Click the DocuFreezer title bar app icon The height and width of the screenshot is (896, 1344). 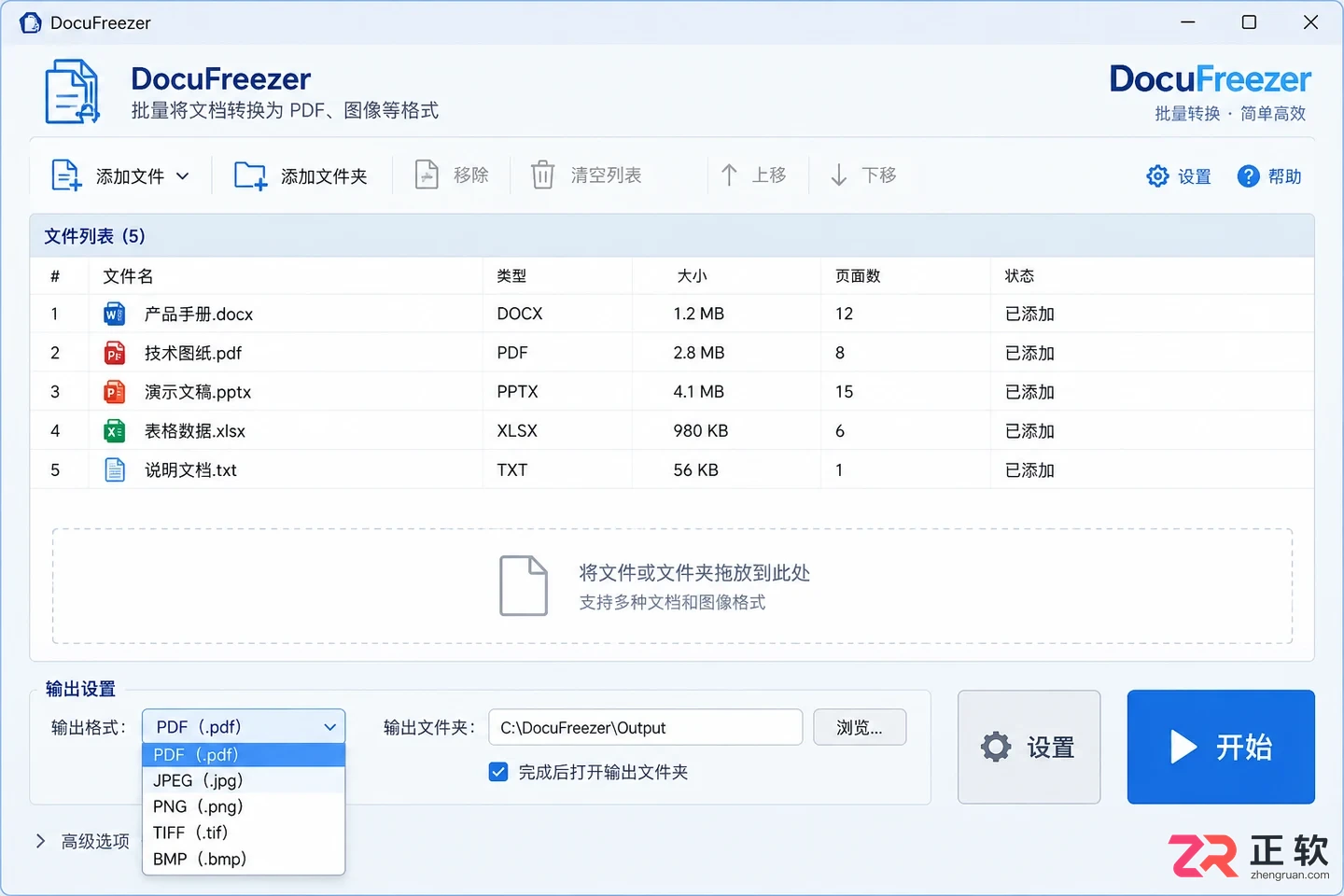[31, 22]
